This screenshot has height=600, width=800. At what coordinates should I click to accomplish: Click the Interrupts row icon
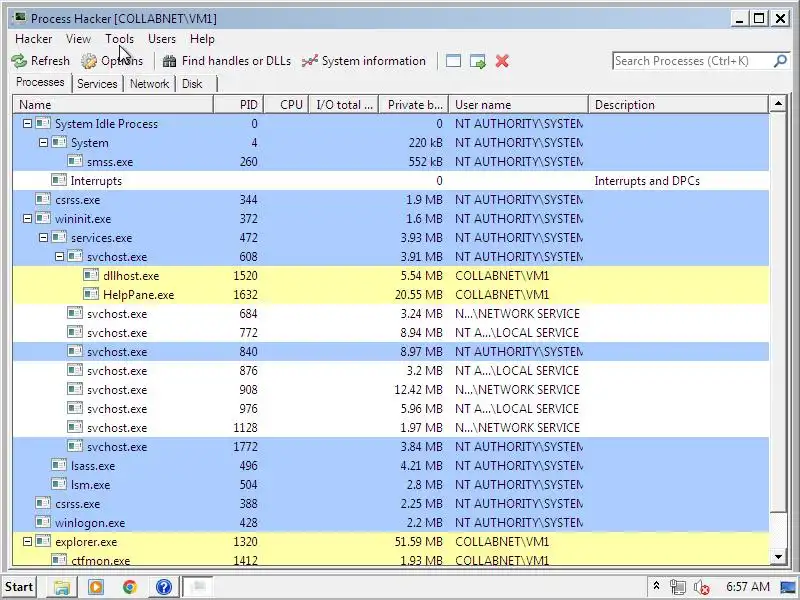59,181
